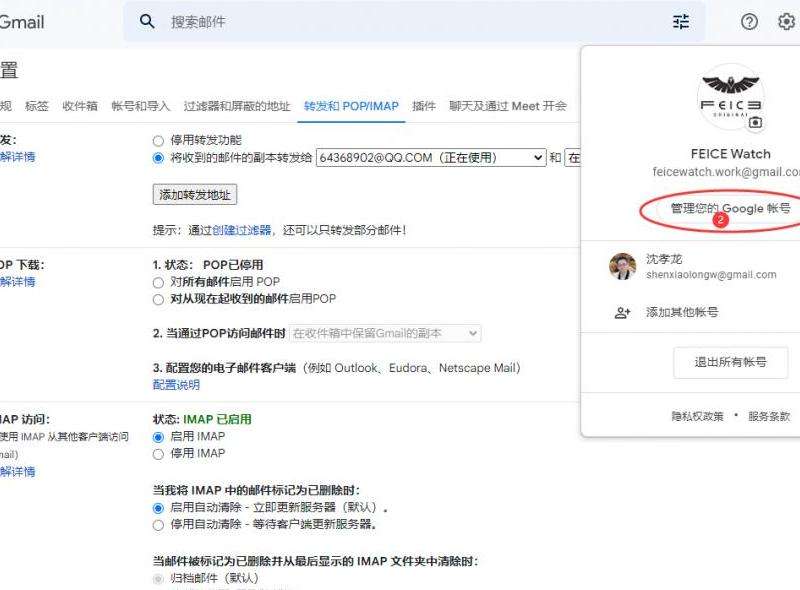Click the add account person icon
Viewport: 800px width, 590px height.
(622, 312)
